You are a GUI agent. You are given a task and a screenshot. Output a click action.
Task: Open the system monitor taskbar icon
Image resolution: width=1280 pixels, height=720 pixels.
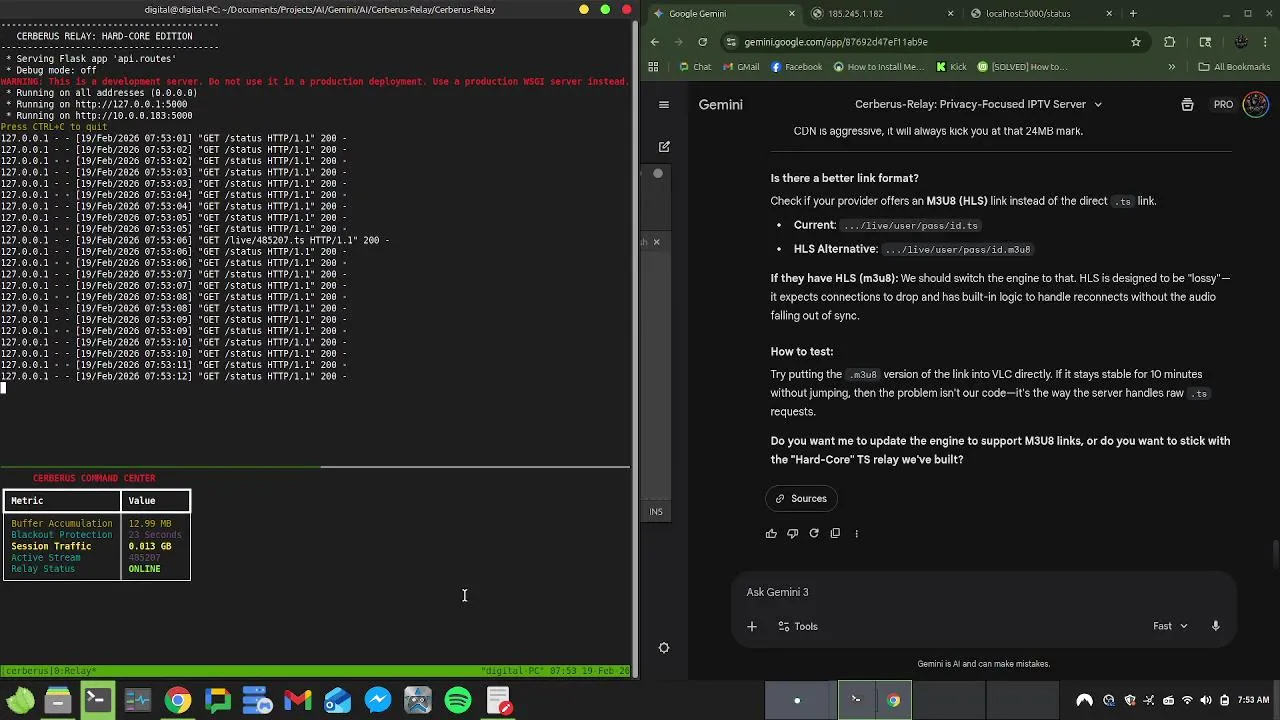(x=138, y=701)
